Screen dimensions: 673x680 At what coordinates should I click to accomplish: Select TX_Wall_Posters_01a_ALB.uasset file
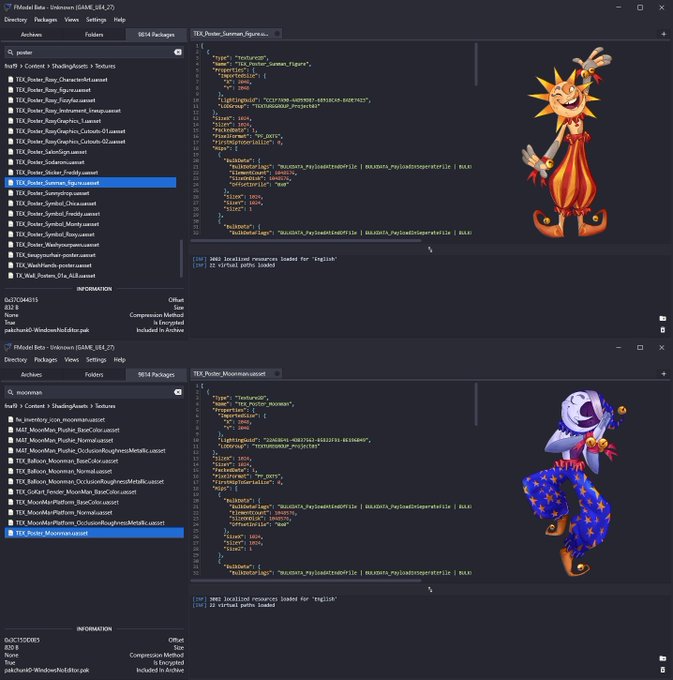[90, 275]
